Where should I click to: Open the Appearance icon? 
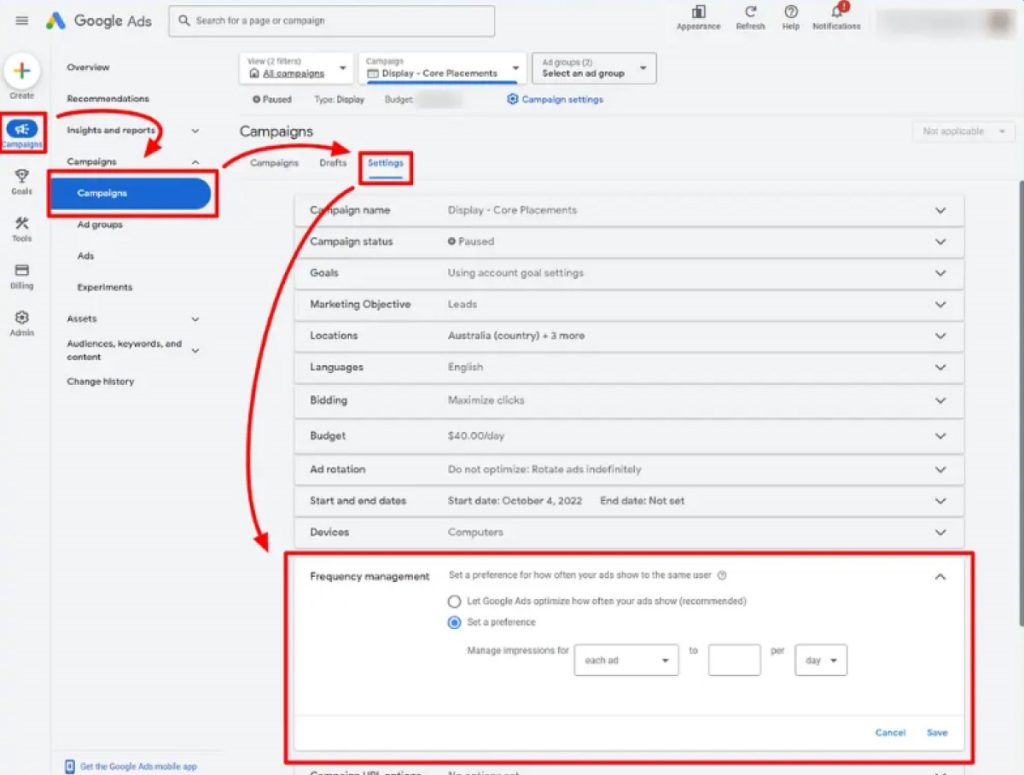click(698, 13)
